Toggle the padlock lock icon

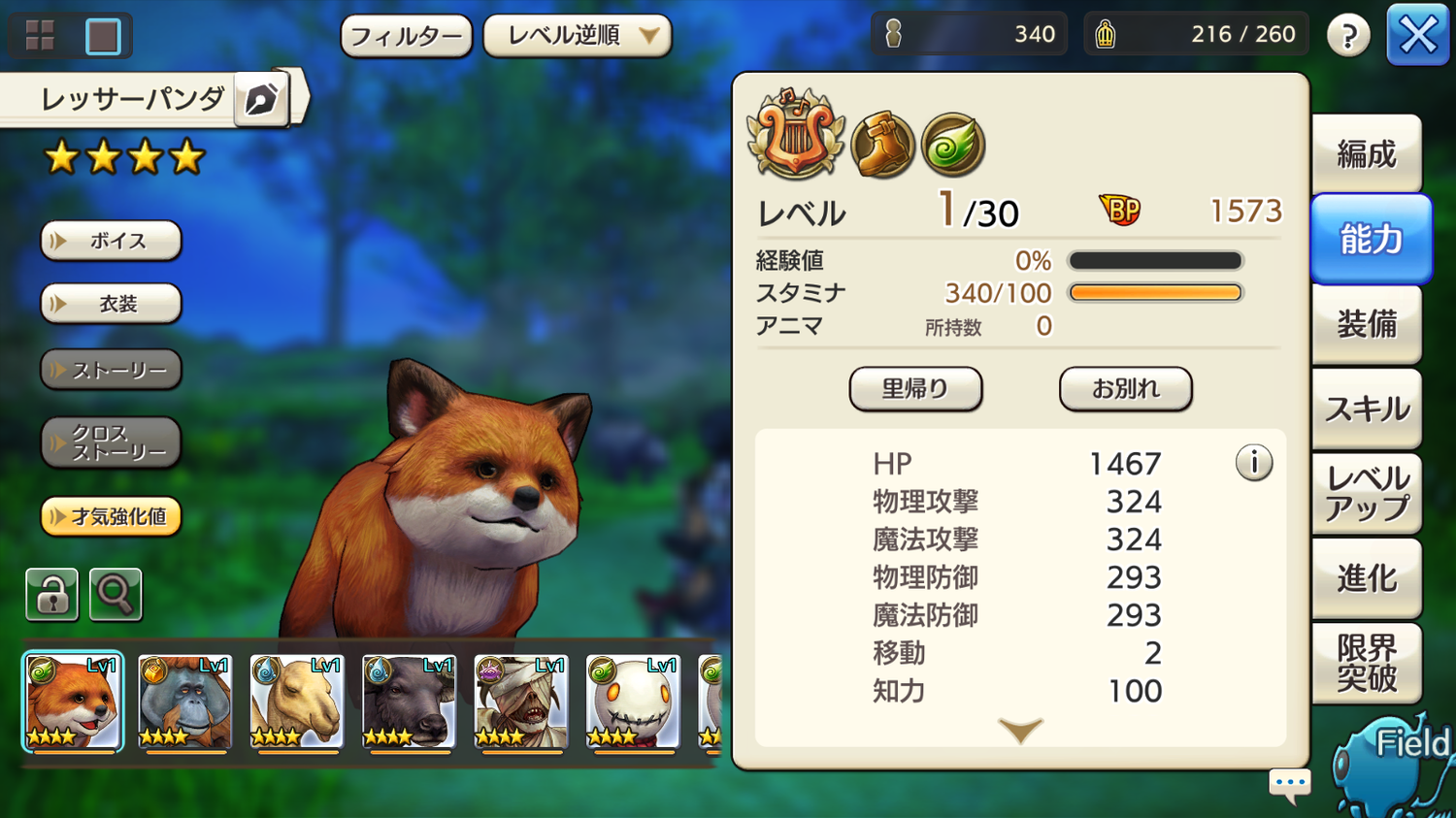coord(51,594)
